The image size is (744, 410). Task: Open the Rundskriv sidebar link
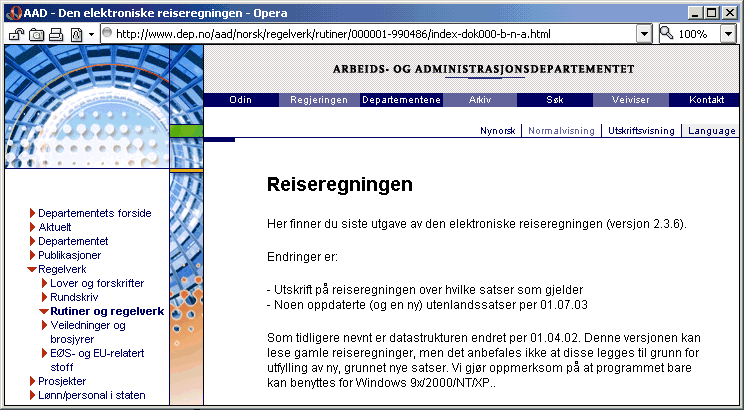74,298
